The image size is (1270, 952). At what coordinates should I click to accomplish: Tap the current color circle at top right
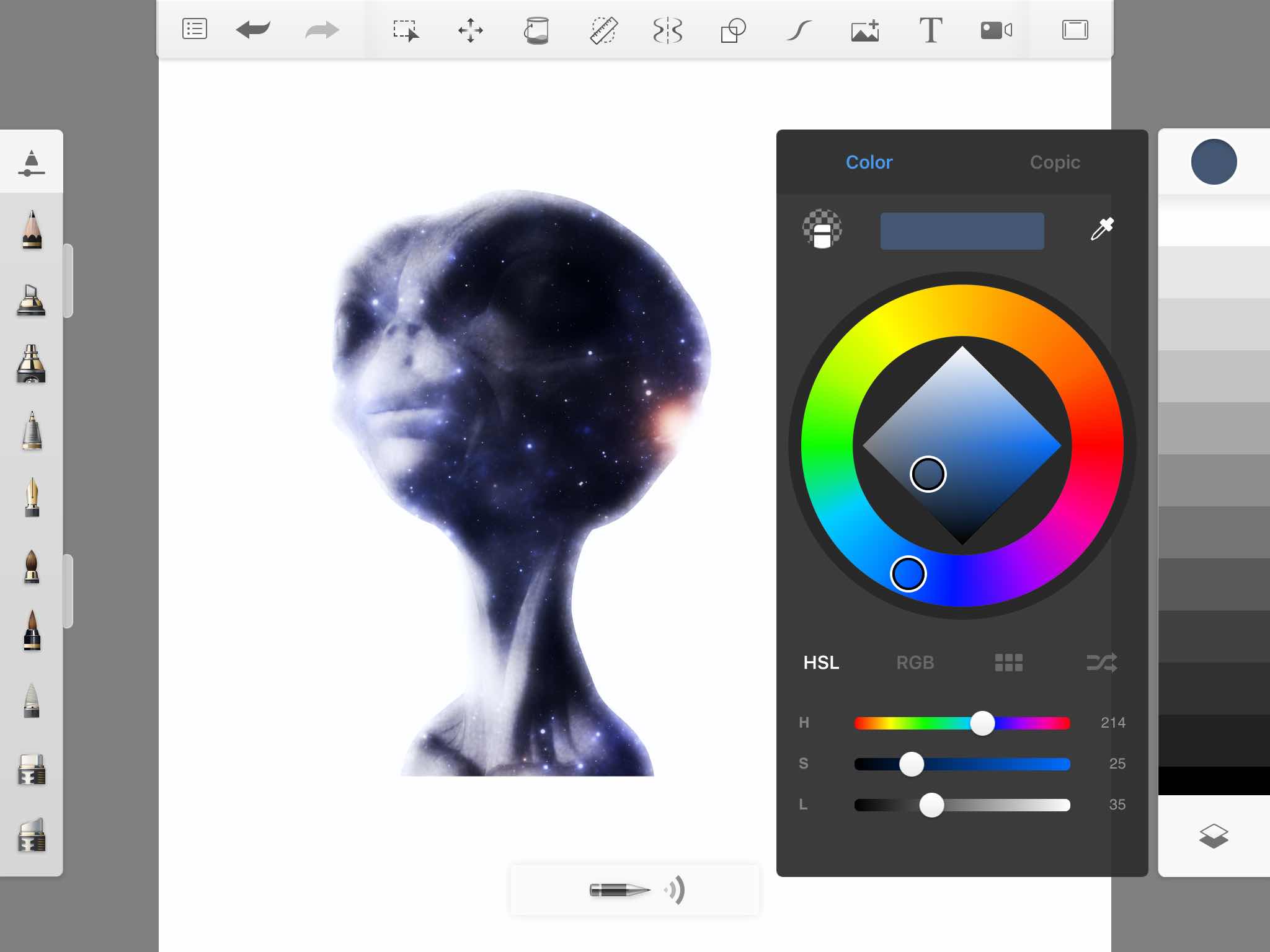tap(1214, 162)
